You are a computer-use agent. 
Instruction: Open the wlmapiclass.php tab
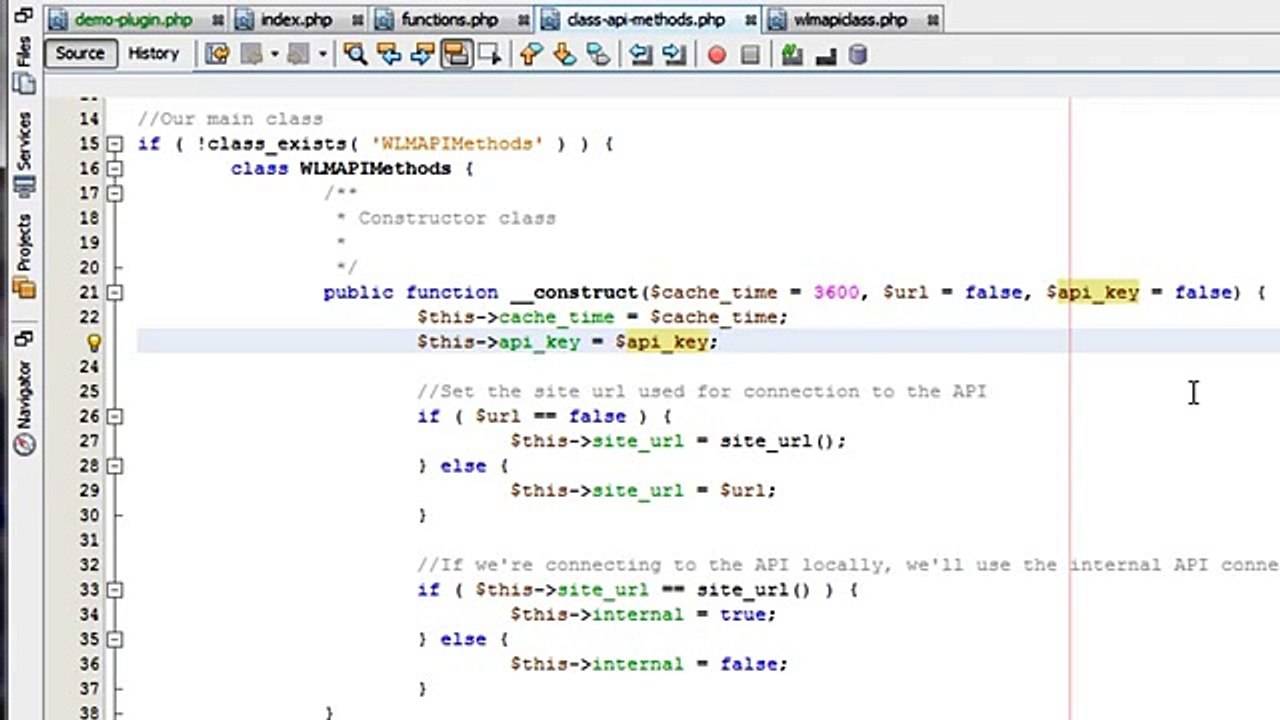(x=850, y=19)
